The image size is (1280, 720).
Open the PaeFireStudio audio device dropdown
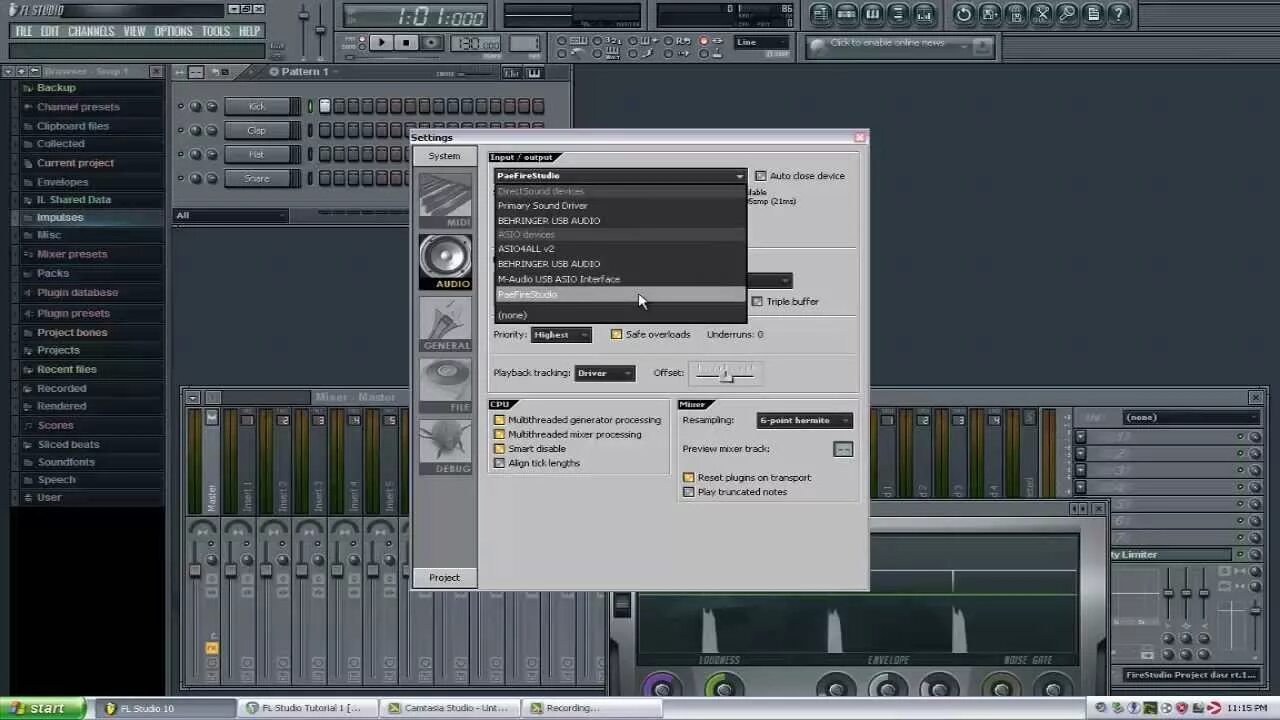click(620, 176)
